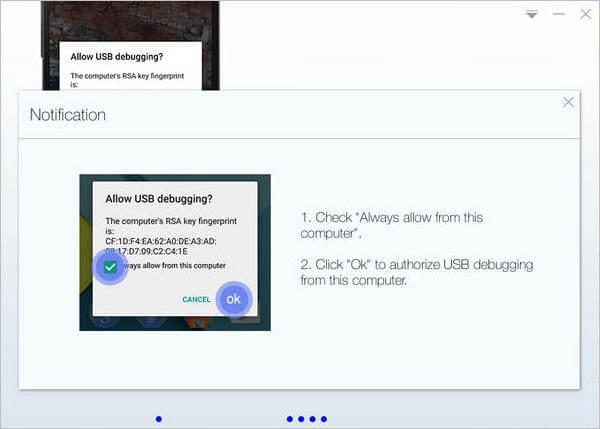Click the 'ok' button in the illustration

pyautogui.click(x=234, y=299)
